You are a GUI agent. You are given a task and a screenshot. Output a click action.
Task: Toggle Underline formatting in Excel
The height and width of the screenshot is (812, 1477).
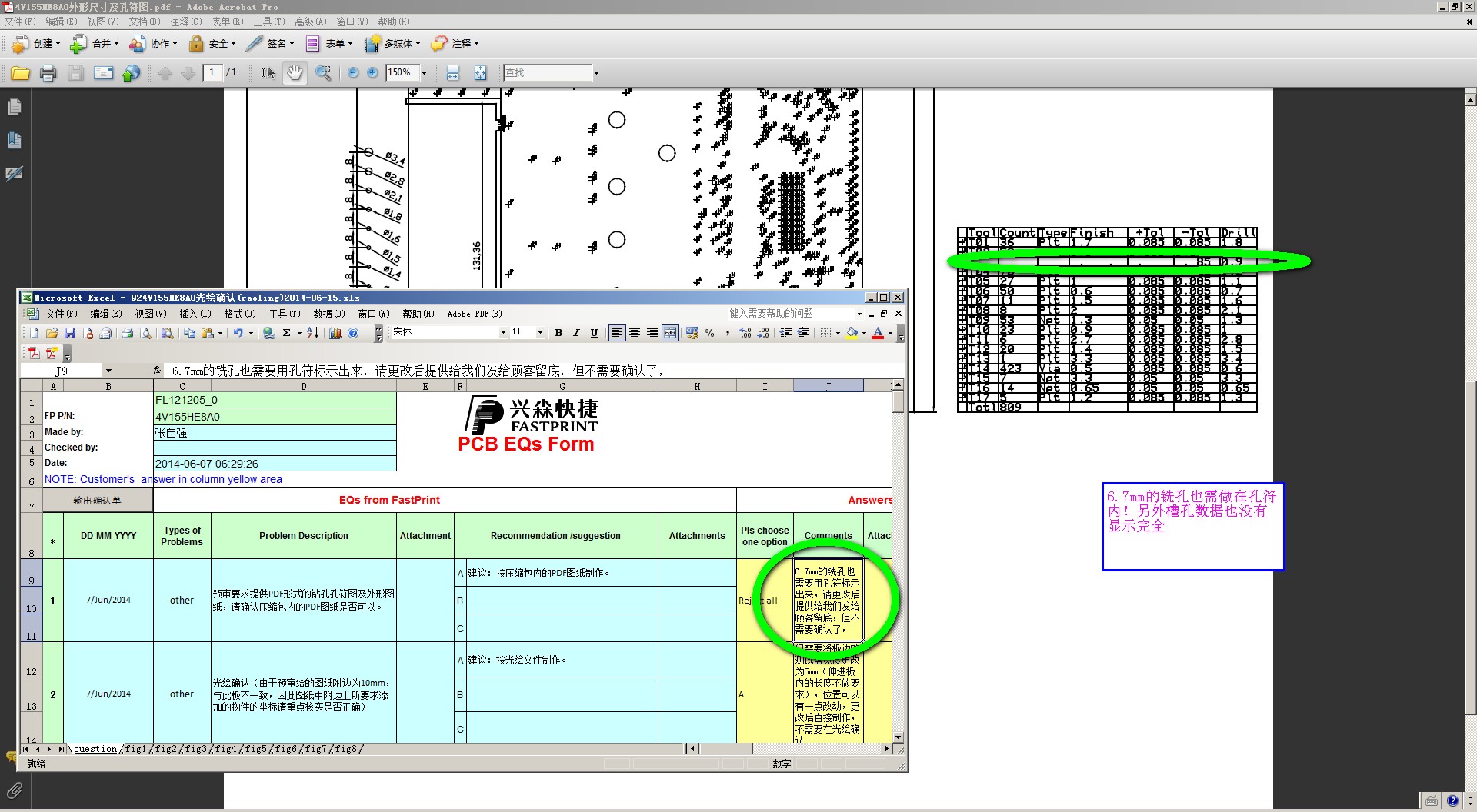[x=594, y=333]
